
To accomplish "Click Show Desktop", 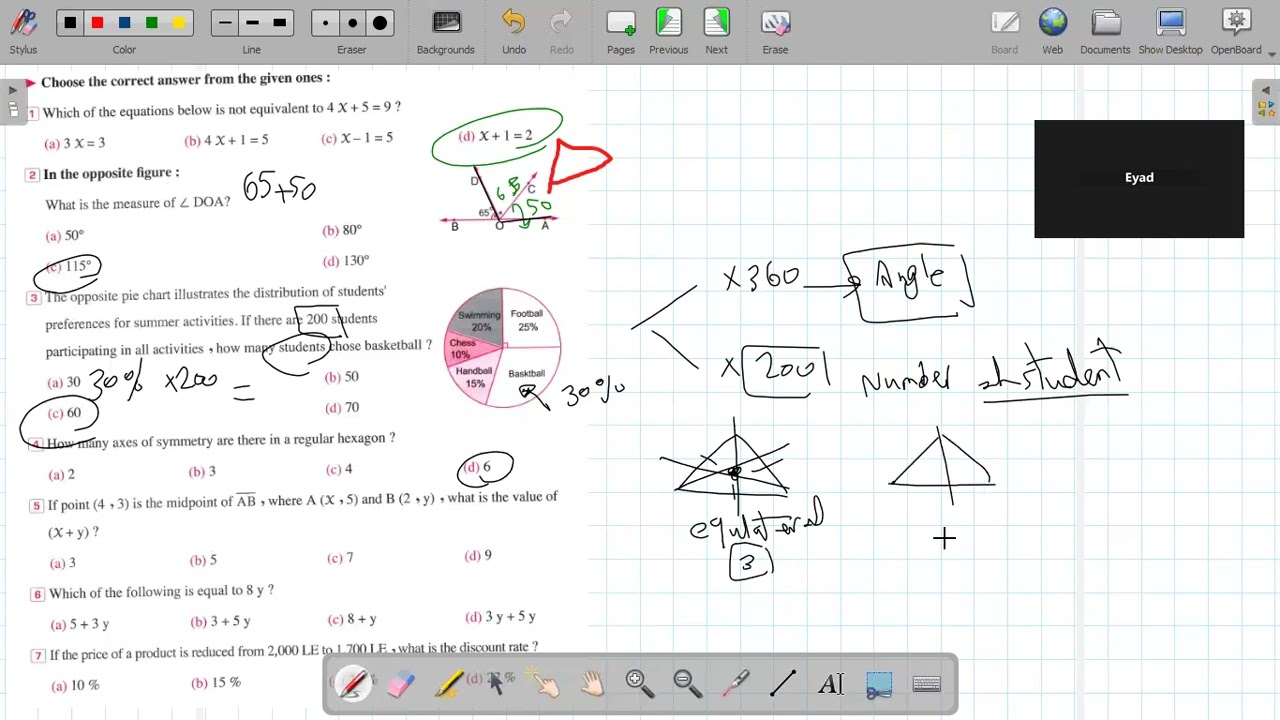I will (x=1170, y=32).
